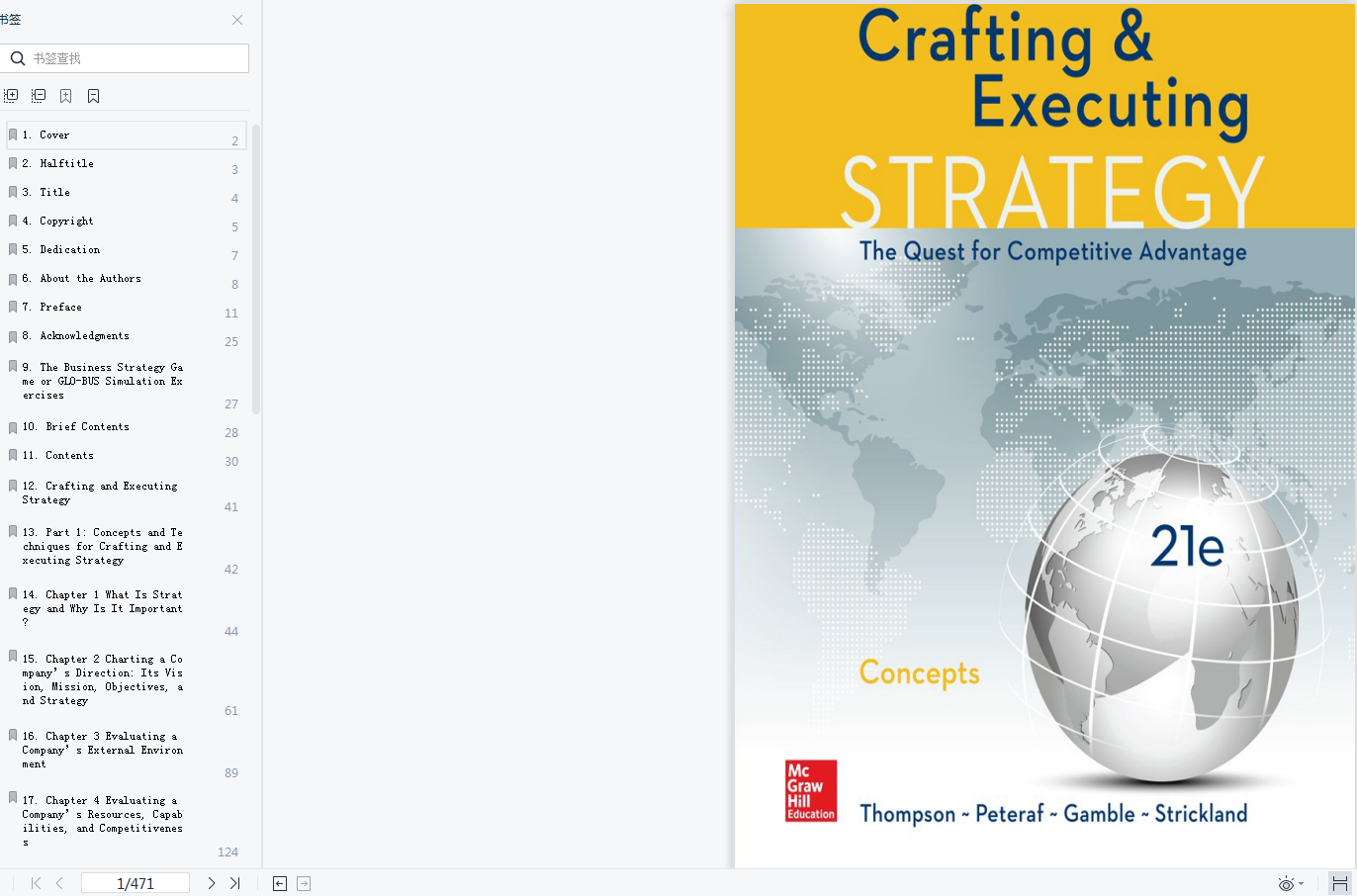This screenshot has height=896, width=1357.
Task: Click the bookmark icon beside Cover
Action: (13, 134)
